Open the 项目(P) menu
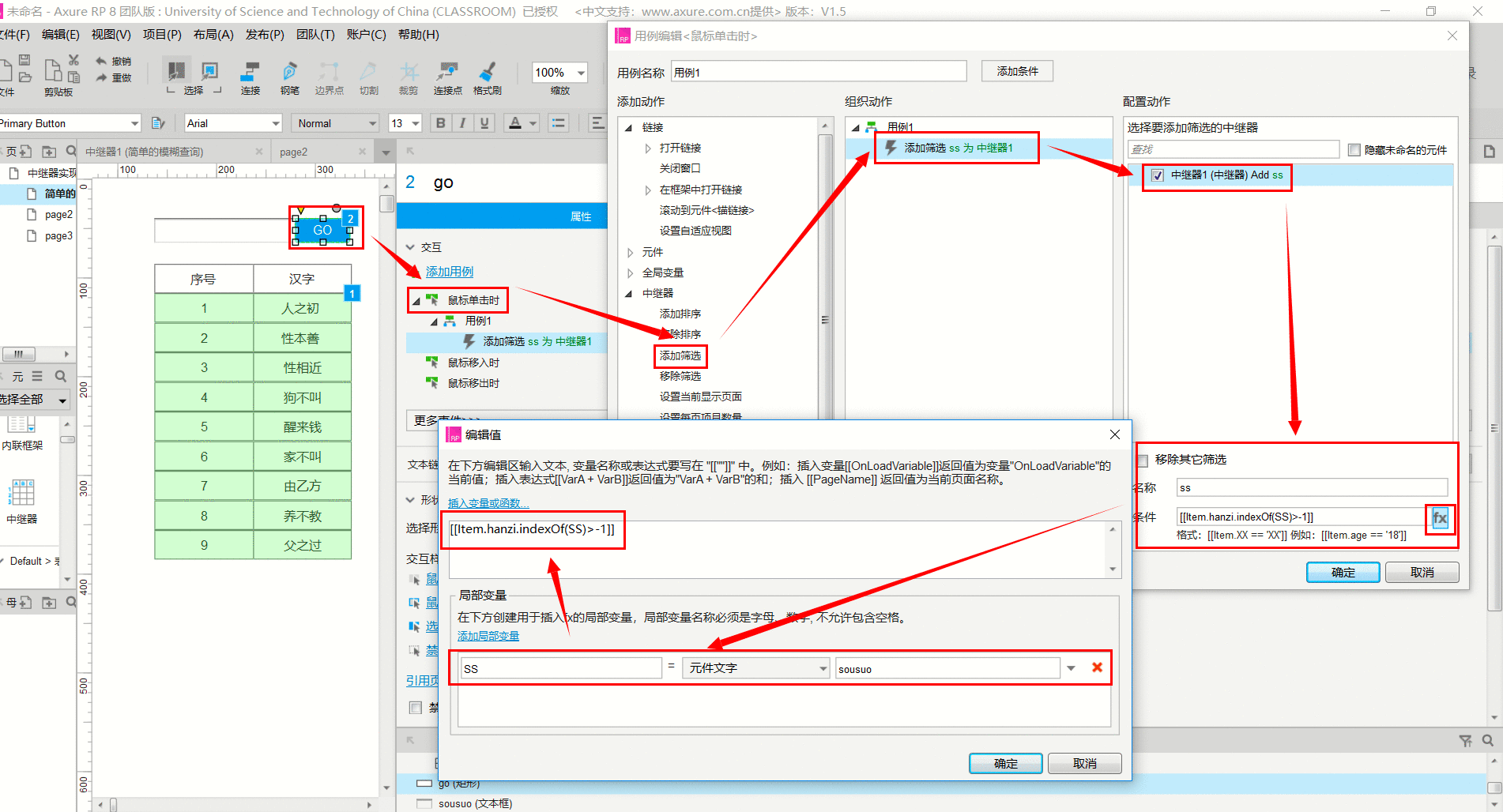This screenshot has width=1503, height=812. click(162, 35)
